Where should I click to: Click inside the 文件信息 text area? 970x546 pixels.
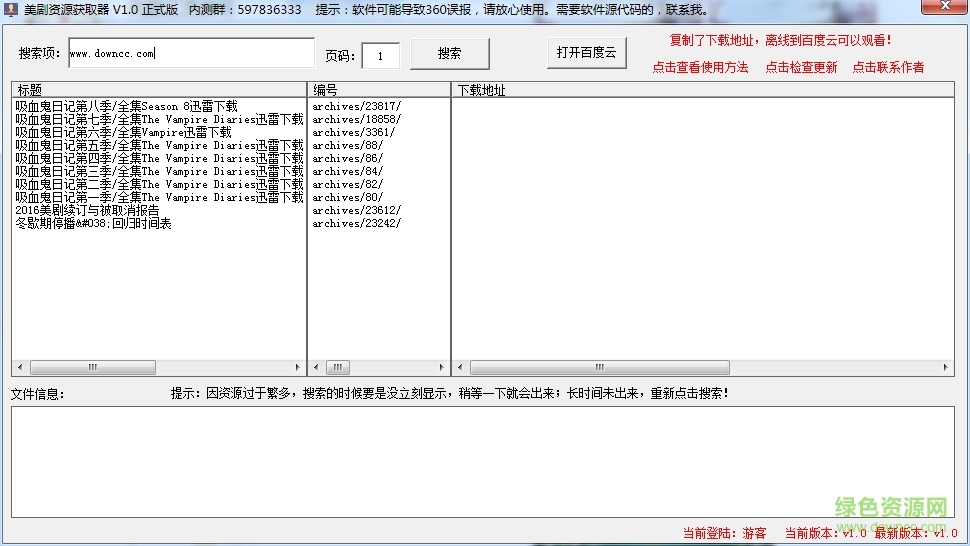tap(482, 461)
